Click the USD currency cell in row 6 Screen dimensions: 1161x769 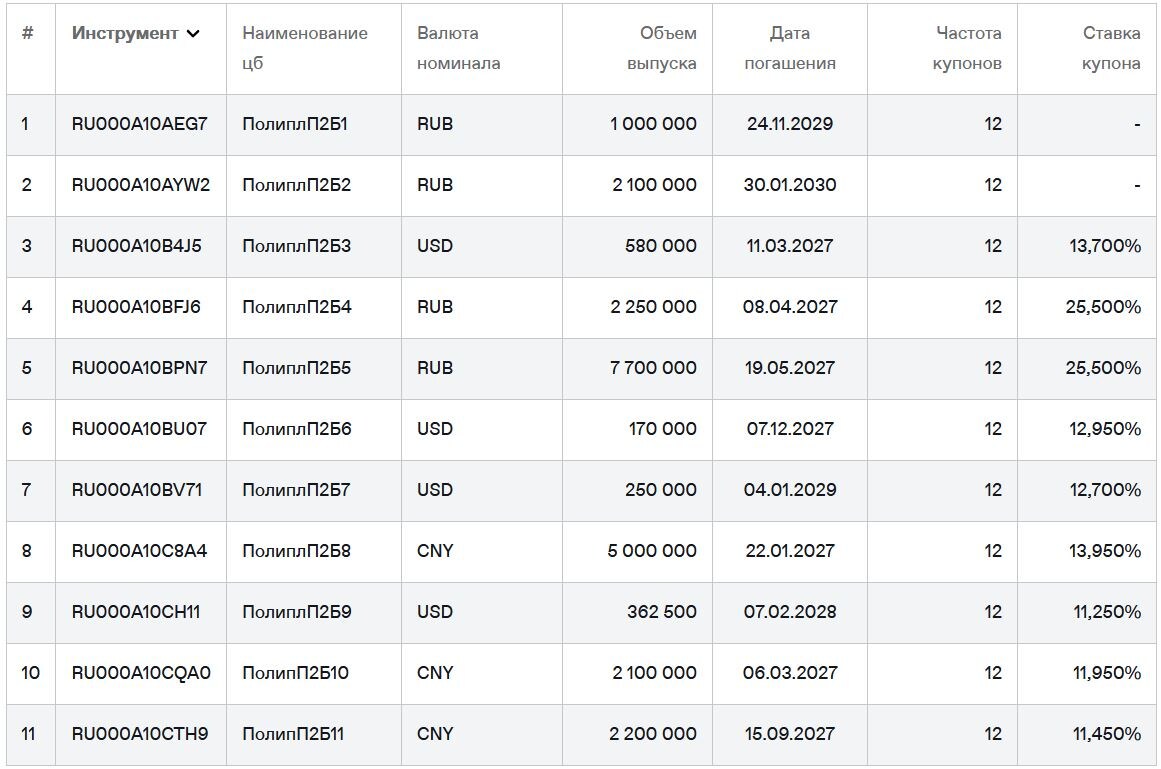coord(434,429)
